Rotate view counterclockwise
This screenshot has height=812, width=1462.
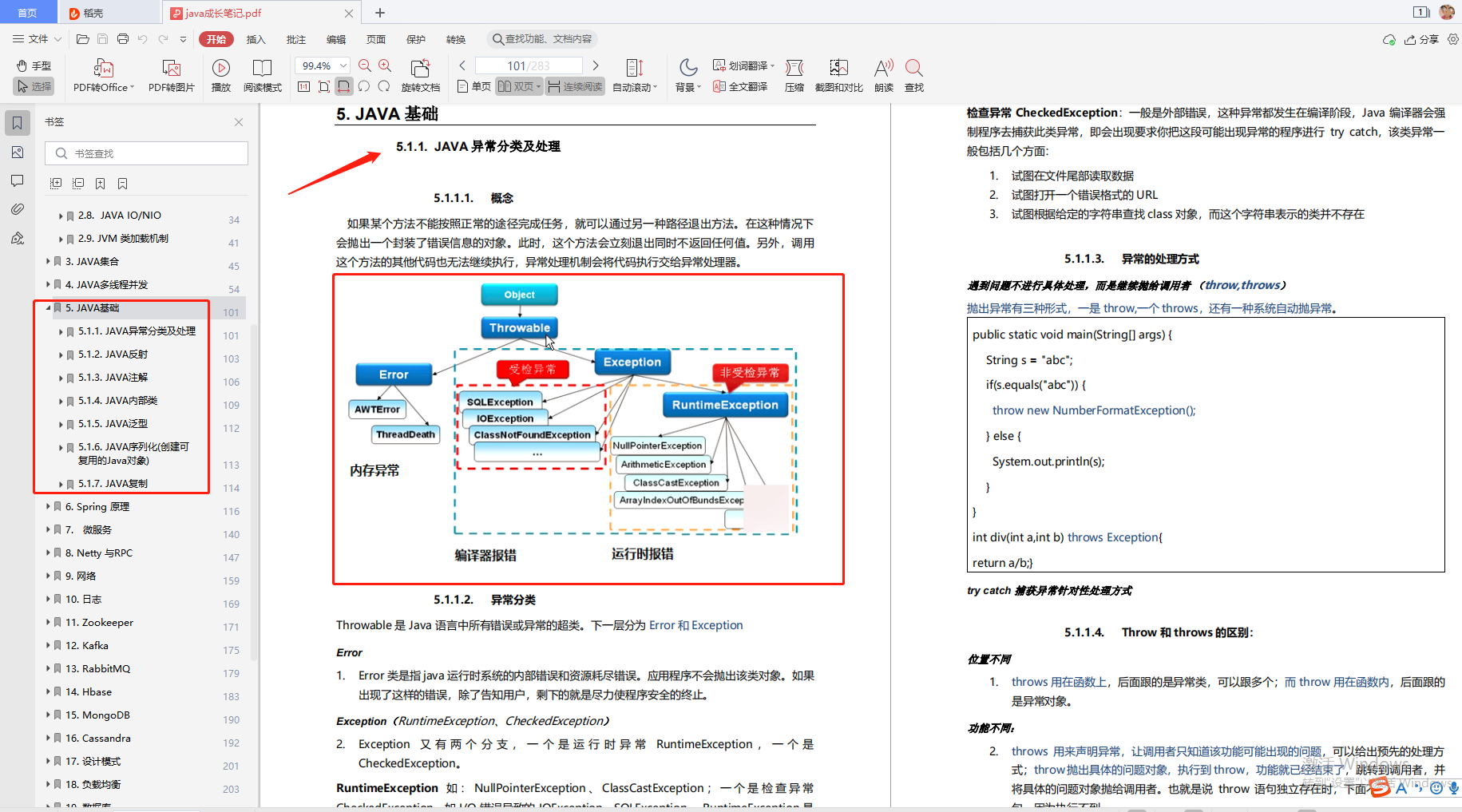click(364, 86)
